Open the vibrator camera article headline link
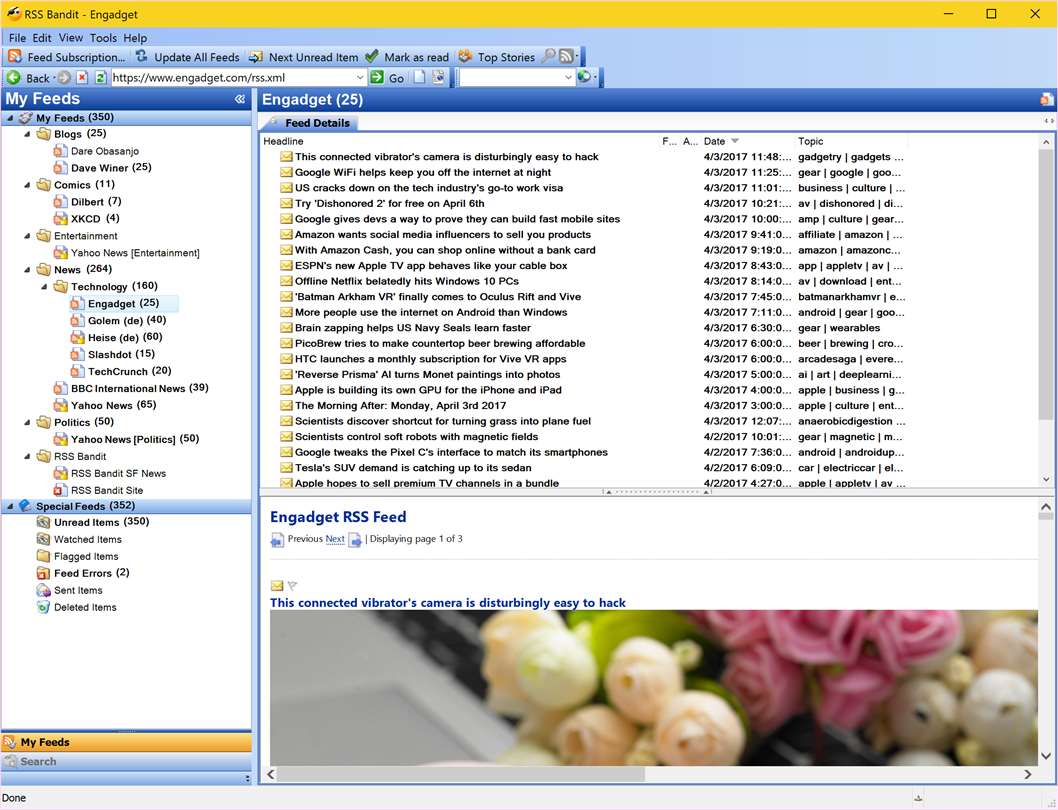The width and height of the screenshot is (1058, 810). point(447,603)
